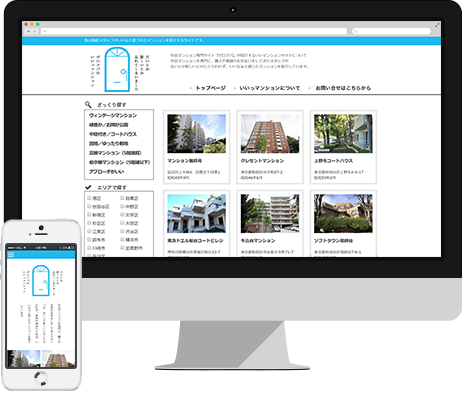Click the checkmark icon beside エリアで探す

[88, 187]
